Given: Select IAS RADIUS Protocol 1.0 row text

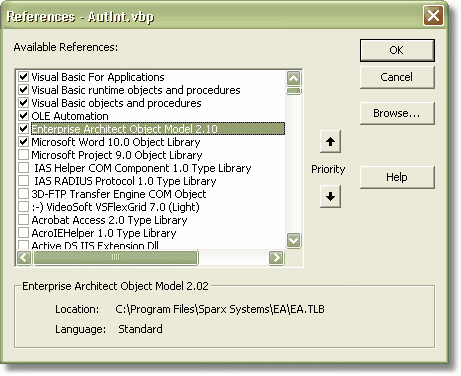Looking at the screenshot, I should point(125,181).
